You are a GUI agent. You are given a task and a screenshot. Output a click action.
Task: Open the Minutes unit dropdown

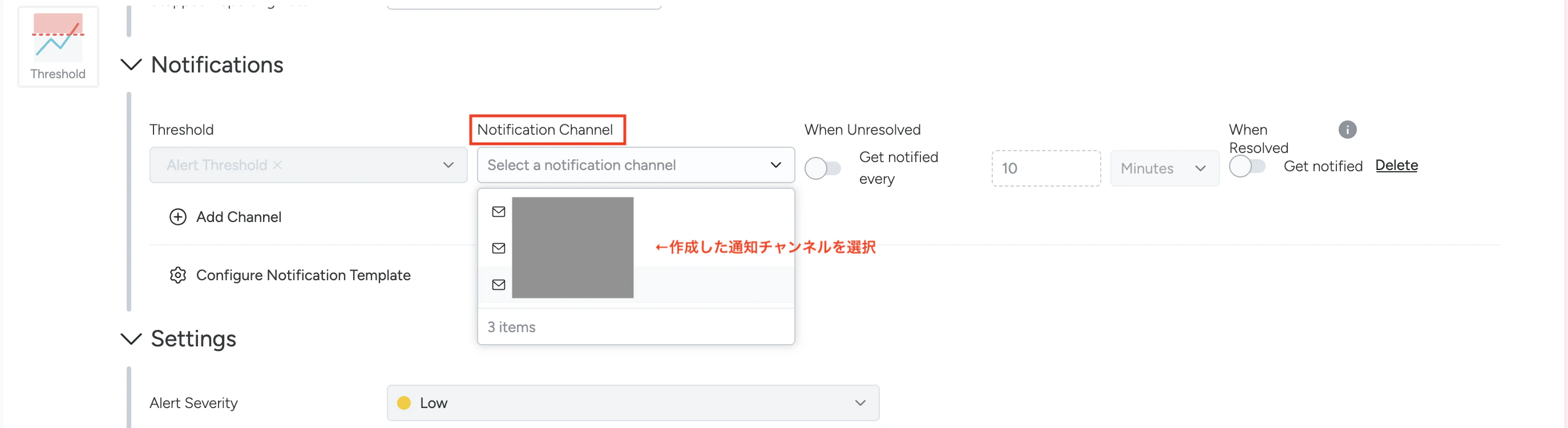point(1164,168)
